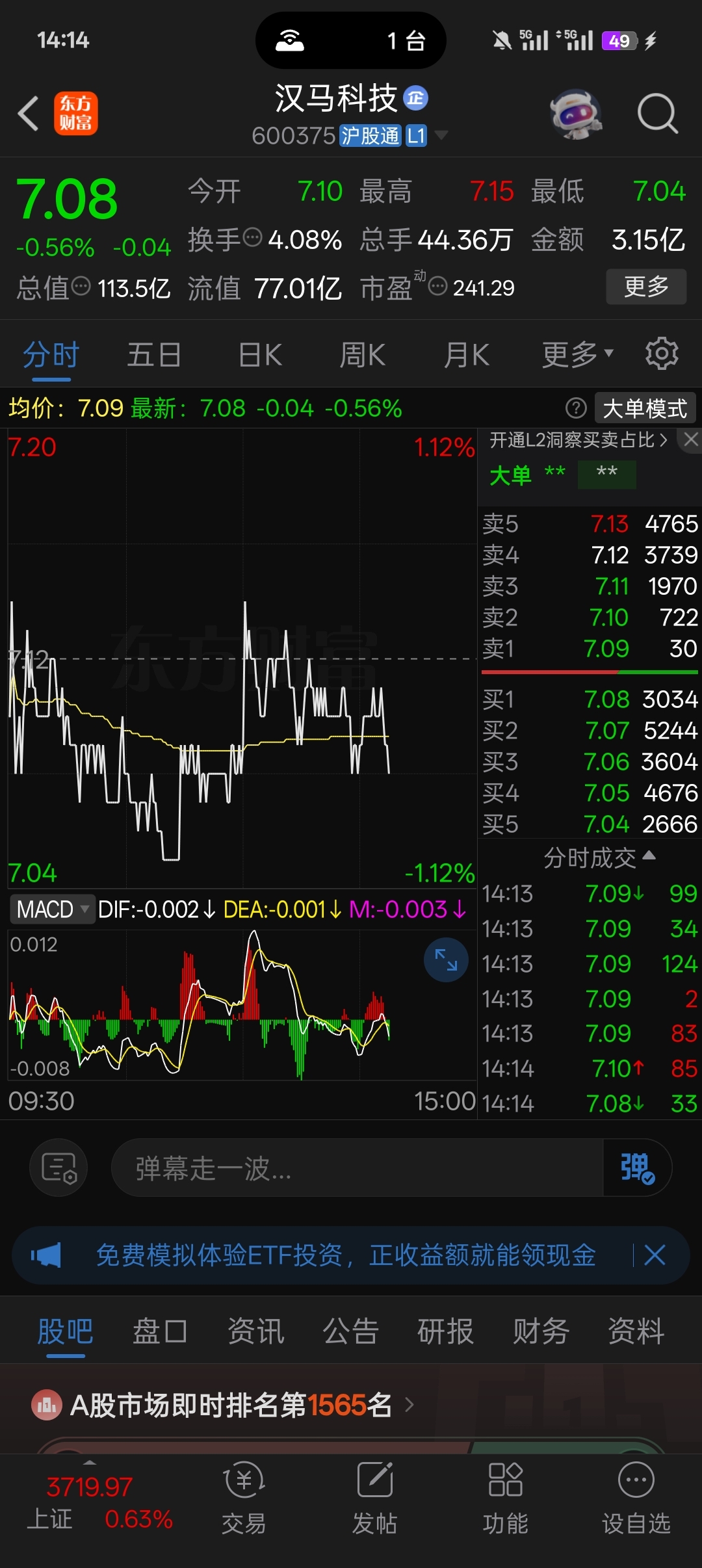This screenshot has height=1568, width=702.
Task: Tap the MACD indicator chart
Action: [242, 1005]
